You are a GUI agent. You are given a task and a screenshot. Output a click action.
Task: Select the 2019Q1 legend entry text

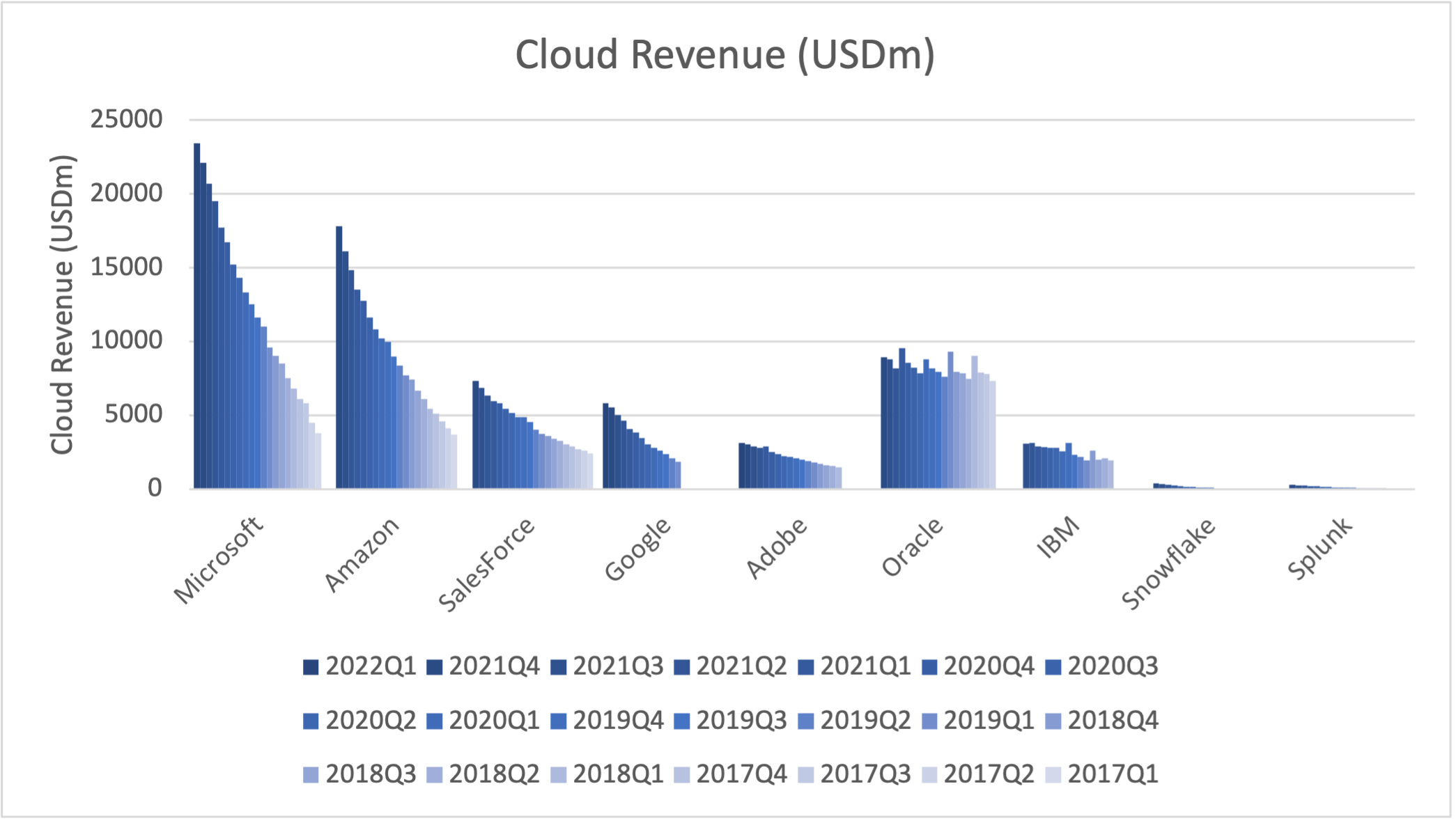coord(989,721)
